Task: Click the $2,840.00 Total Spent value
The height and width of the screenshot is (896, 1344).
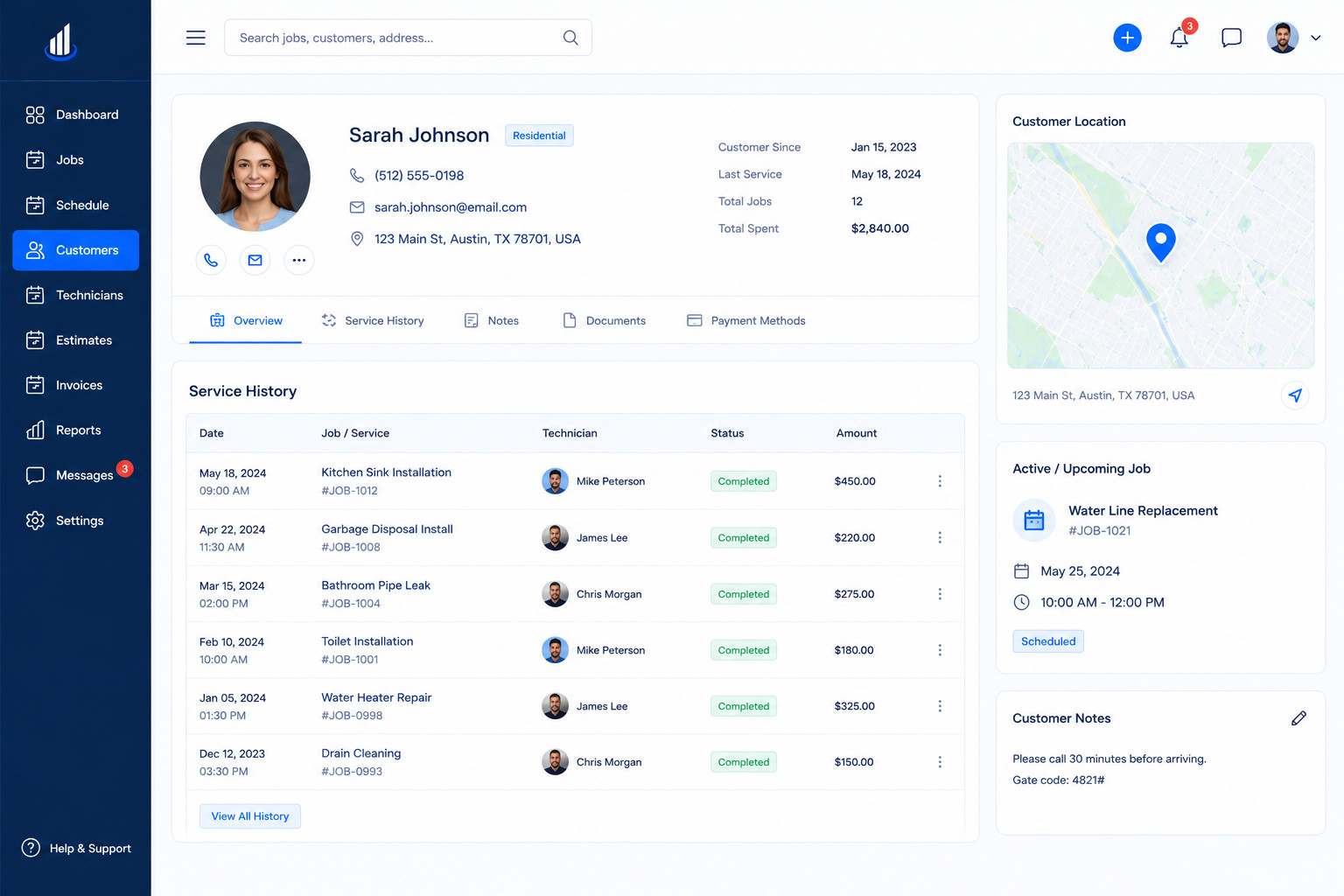Action: [880, 228]
